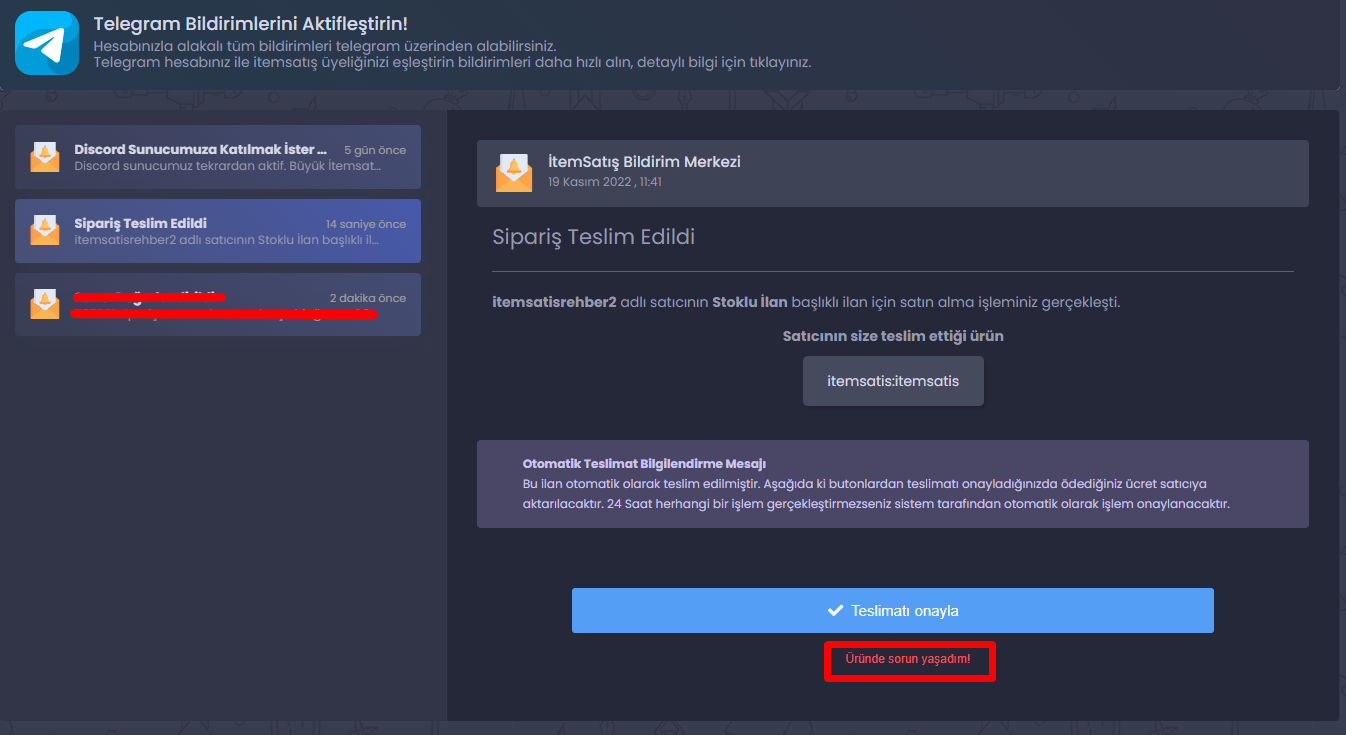The width and height of the screenshot is (1346, 735).
Task: Click Satıcının size teslim ettiği ürün label
Action: point(893,336)
